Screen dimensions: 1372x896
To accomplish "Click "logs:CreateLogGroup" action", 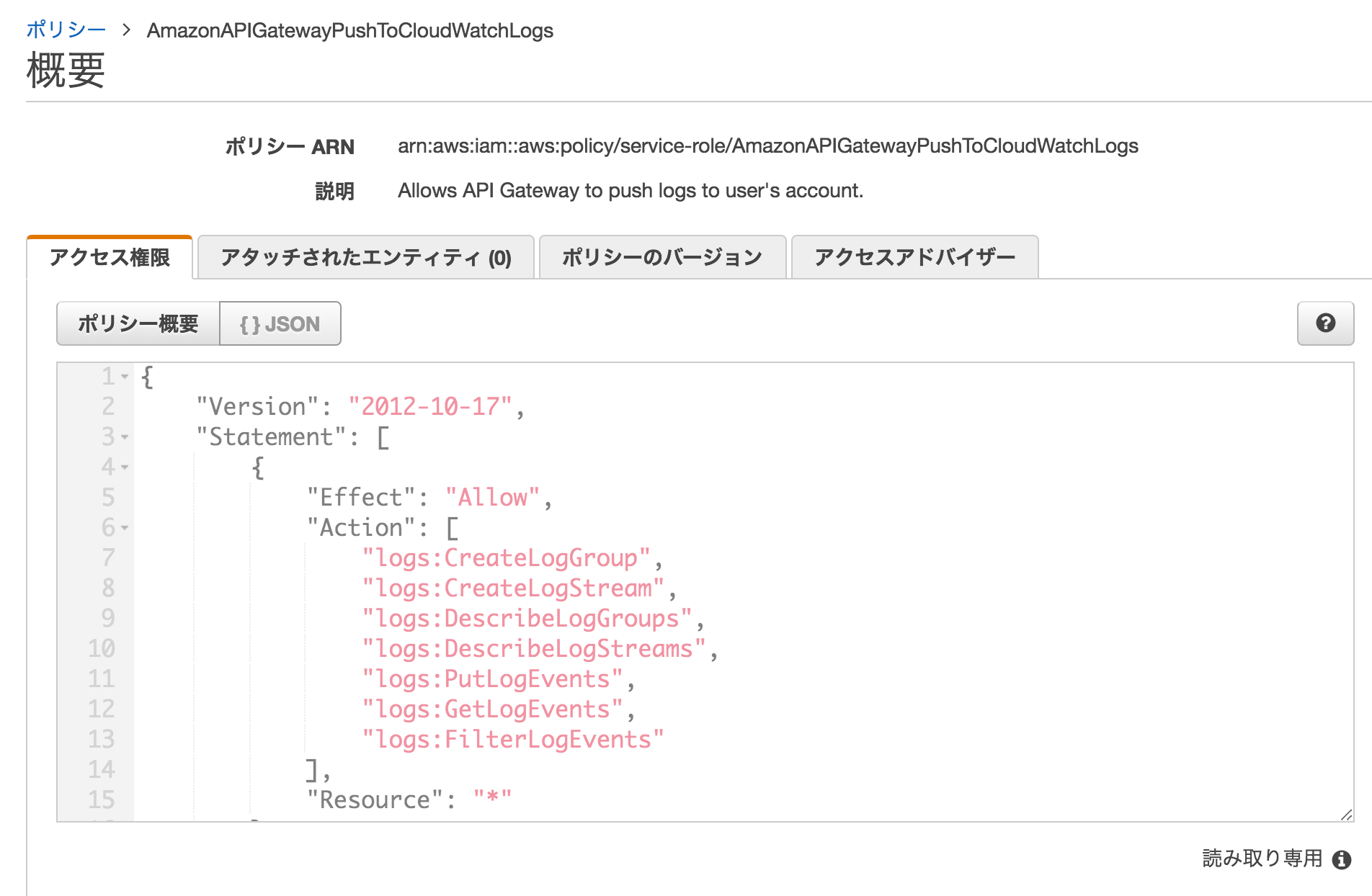I will point(507,558).
